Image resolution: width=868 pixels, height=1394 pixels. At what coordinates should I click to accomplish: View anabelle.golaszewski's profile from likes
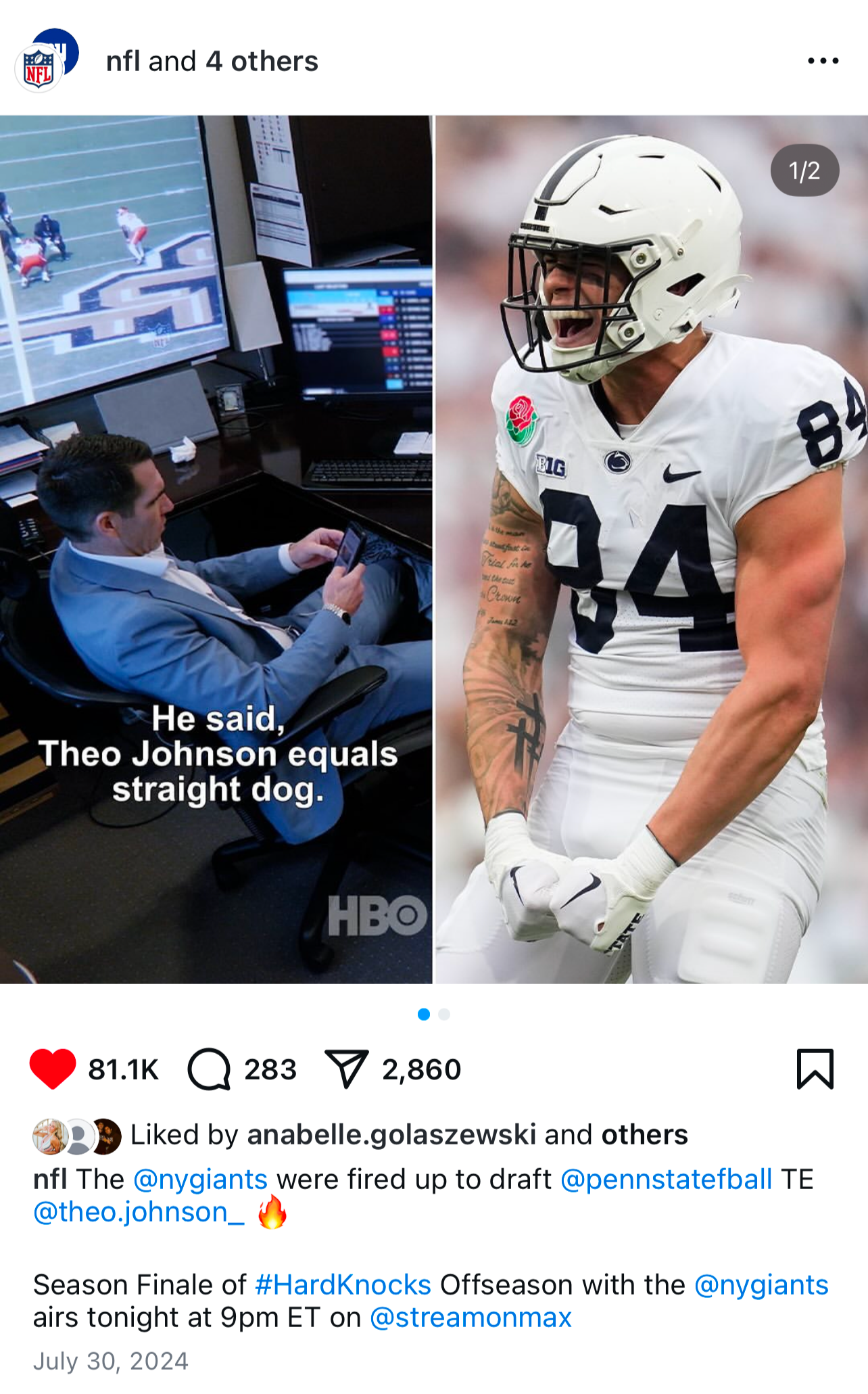[391, 1134]
